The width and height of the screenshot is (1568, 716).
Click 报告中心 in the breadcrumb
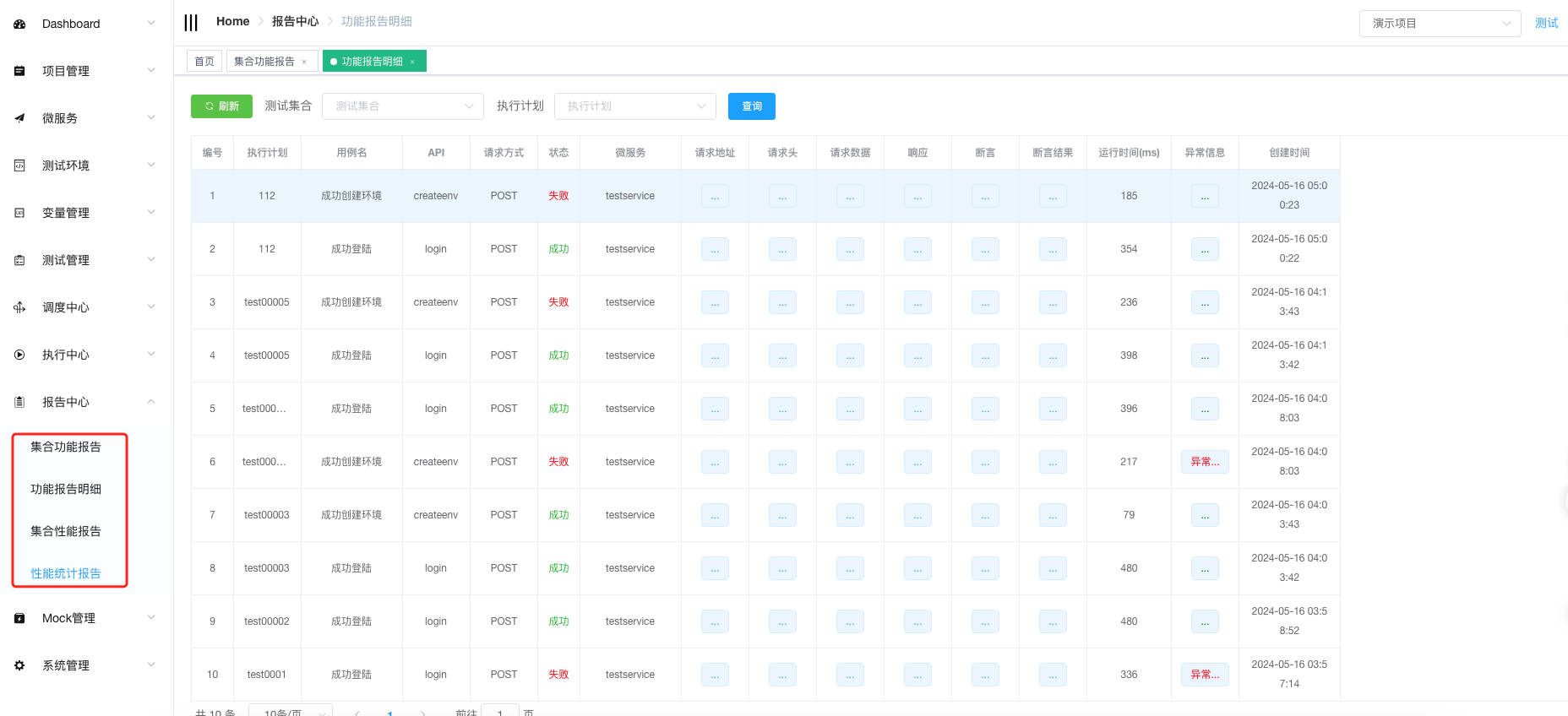tap(296, 21)
